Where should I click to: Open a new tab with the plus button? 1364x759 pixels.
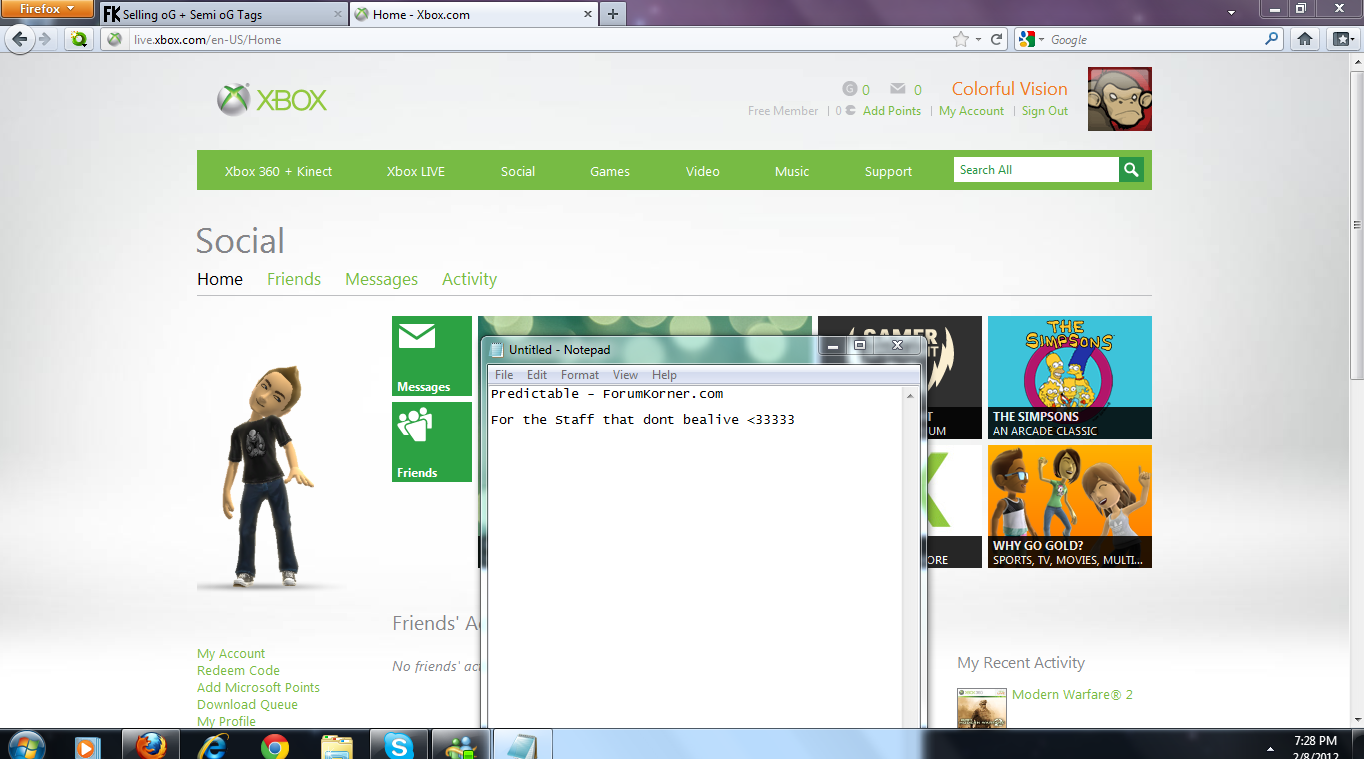pos(613,14)
